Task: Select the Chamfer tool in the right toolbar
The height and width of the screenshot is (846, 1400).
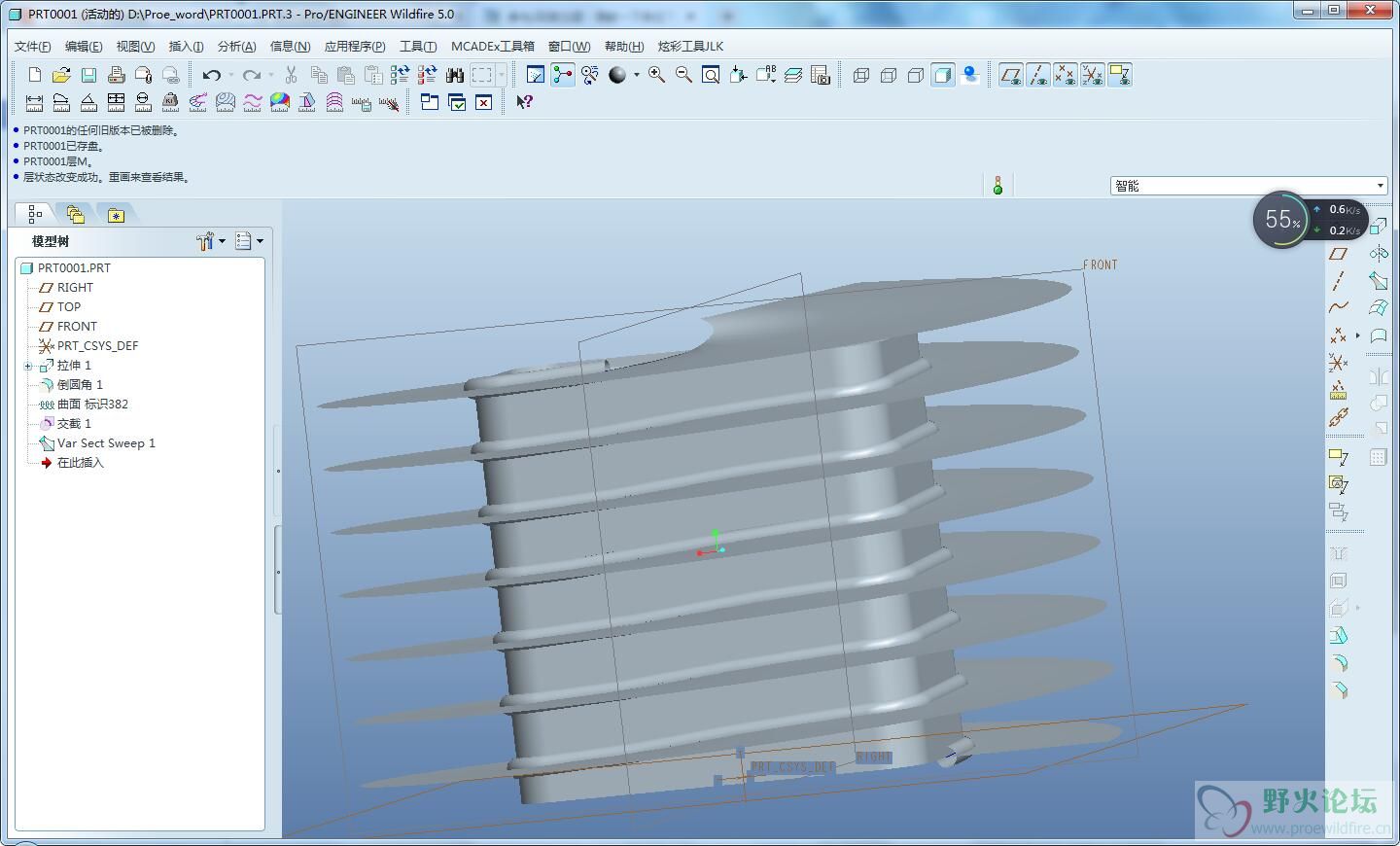Action: pyautogui.click(x=1339, y=689)
